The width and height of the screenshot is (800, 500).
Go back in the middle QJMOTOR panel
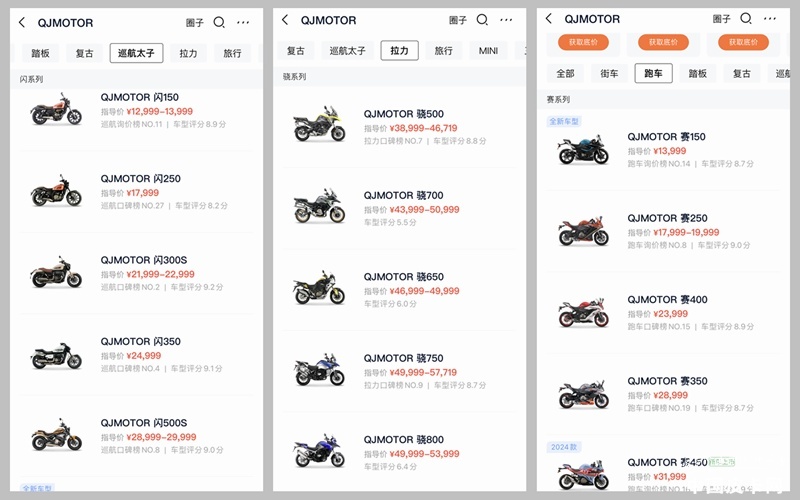coord(285,20)
